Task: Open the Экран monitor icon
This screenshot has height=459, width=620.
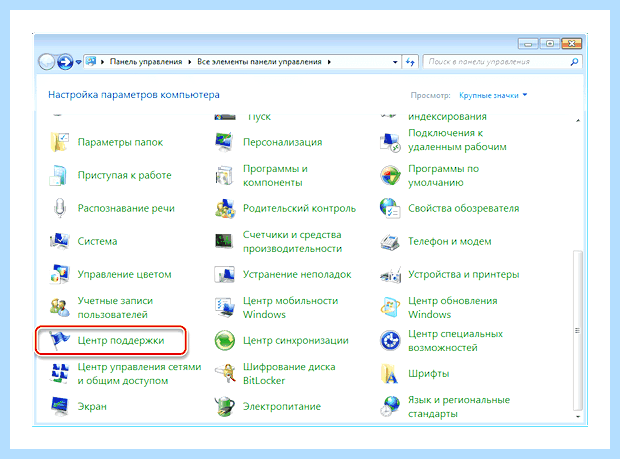Action: click(x=59, y=406)
